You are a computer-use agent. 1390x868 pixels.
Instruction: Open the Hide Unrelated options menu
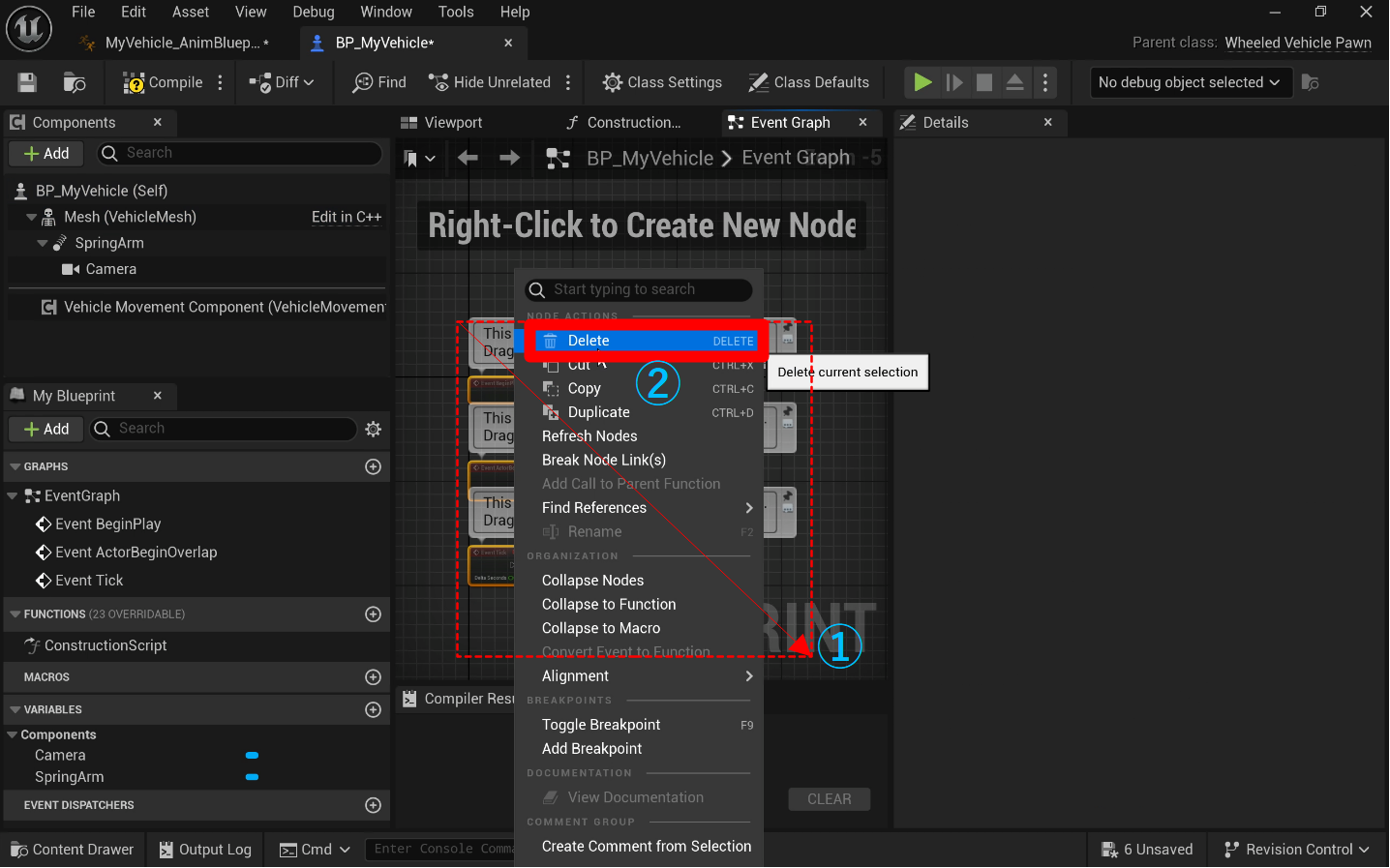[568, 82]
